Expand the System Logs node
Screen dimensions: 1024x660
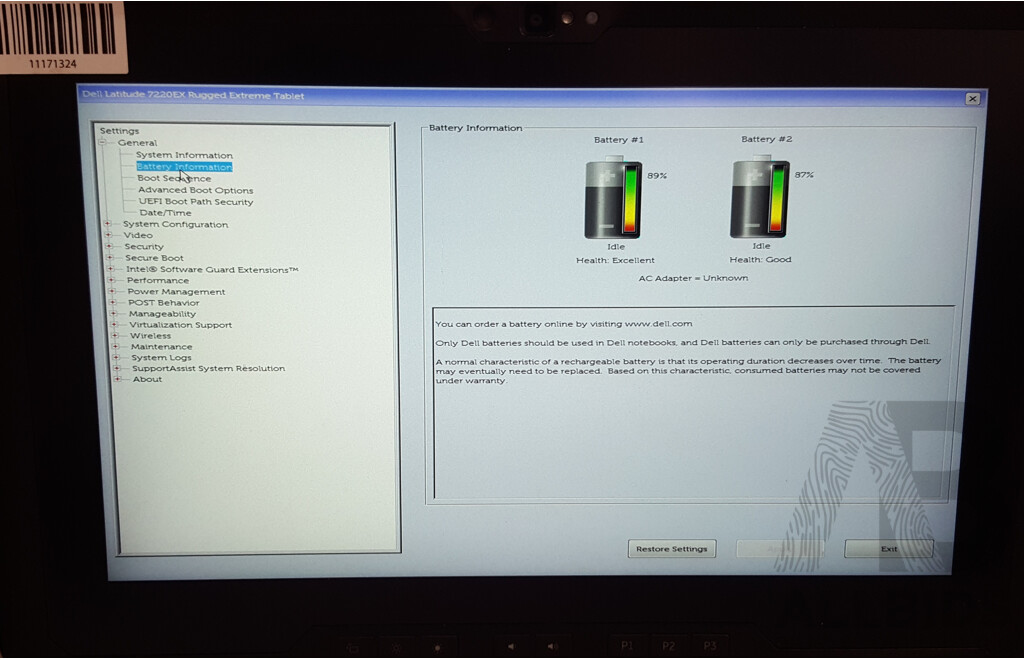116,357
